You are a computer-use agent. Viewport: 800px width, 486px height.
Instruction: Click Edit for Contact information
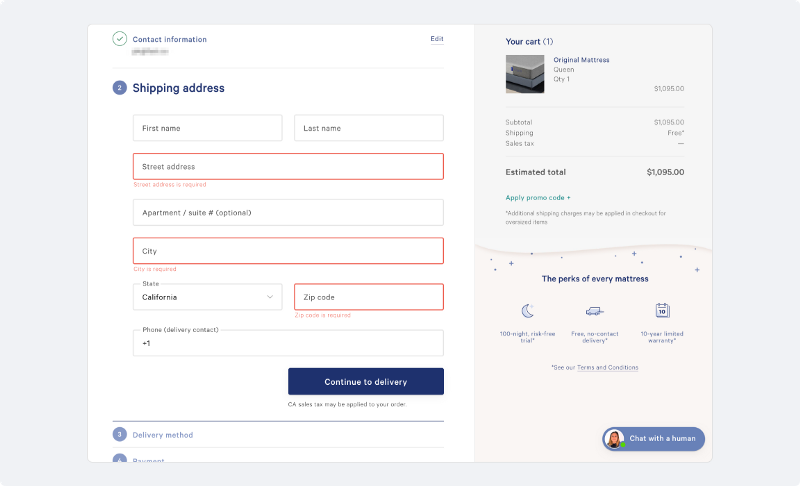click(437, 39)
